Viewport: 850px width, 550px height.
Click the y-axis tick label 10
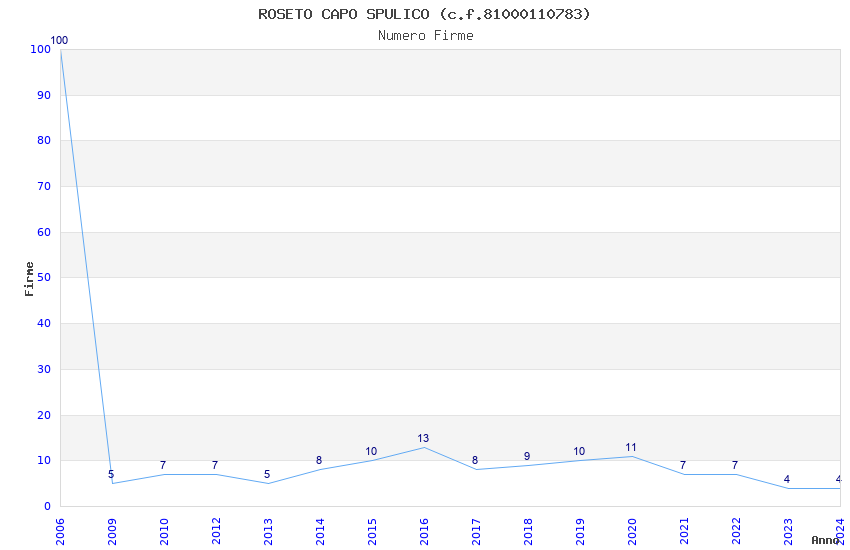tap(44, 461)
